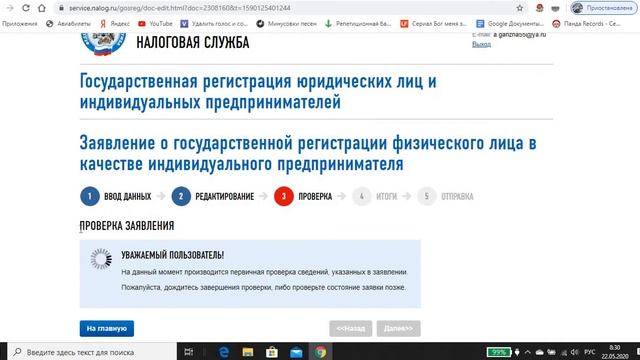Bookmark this page with the star icon
Viewport: 640px width, 360px height.
[520, 8]
